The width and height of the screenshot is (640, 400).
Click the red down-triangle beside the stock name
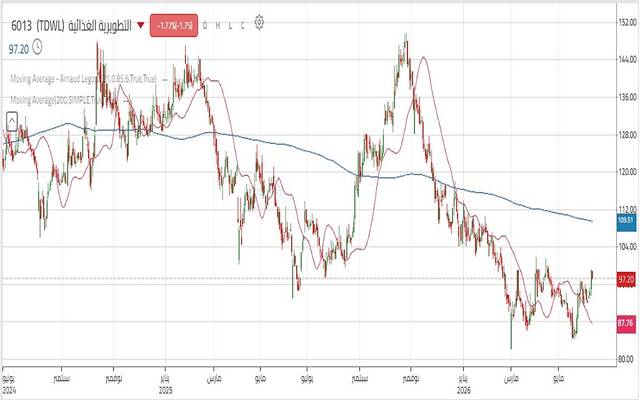tap(141, 25)
